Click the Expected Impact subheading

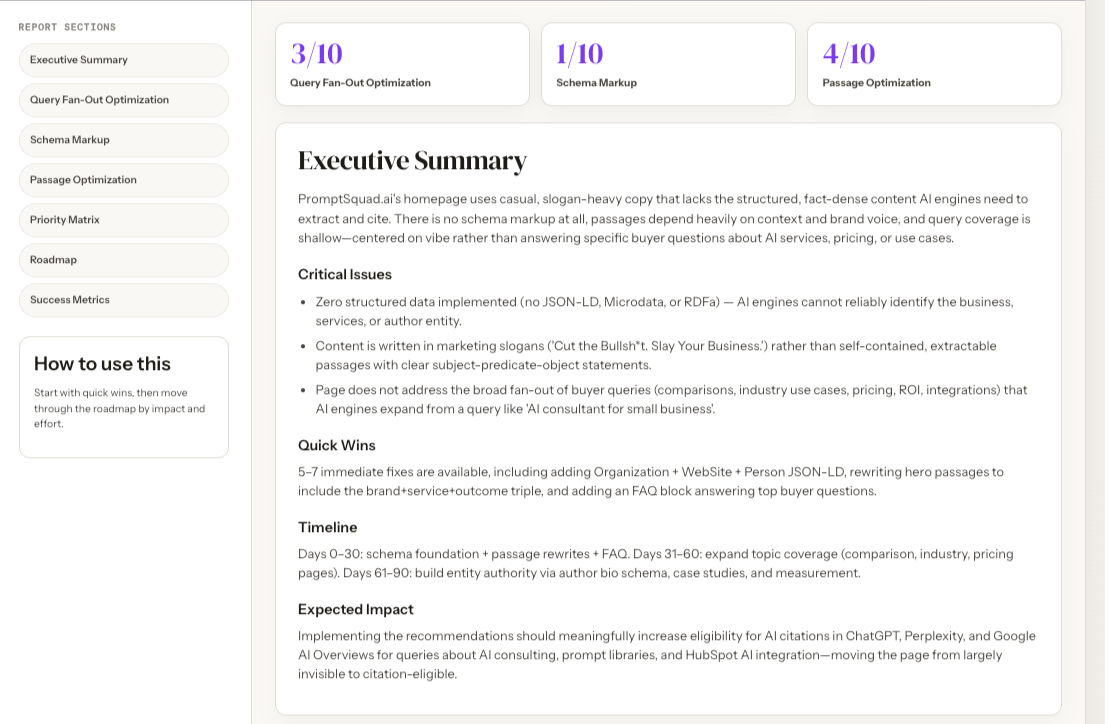355,609
